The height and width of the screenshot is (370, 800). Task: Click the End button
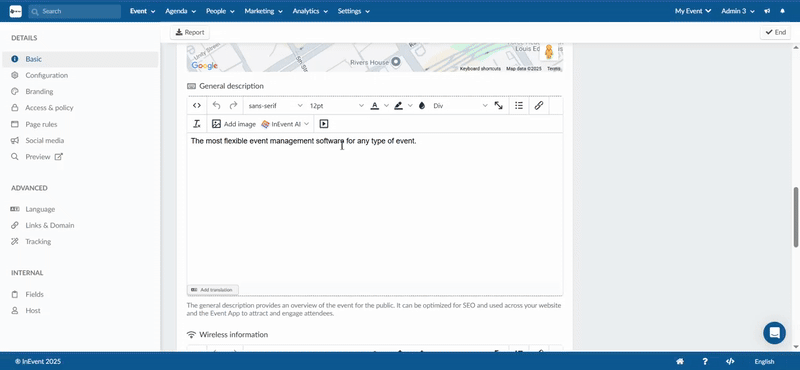(x=776, y=32)
